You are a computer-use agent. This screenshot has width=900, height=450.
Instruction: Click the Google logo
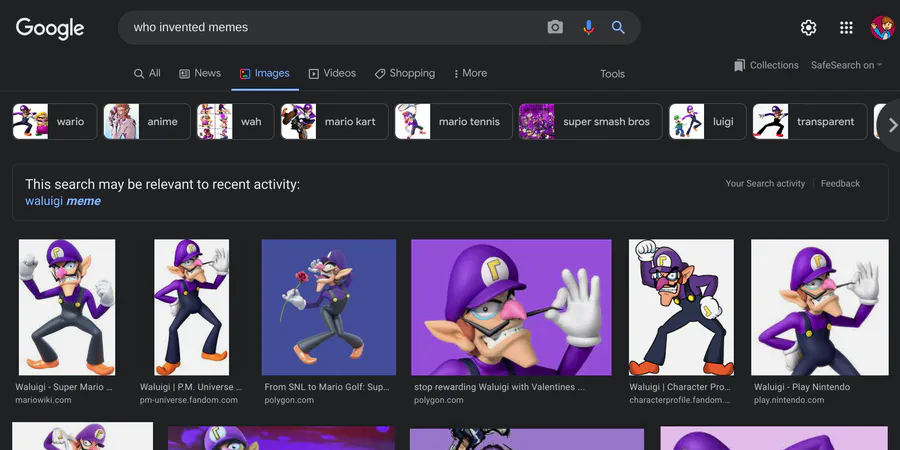(50, 28)
